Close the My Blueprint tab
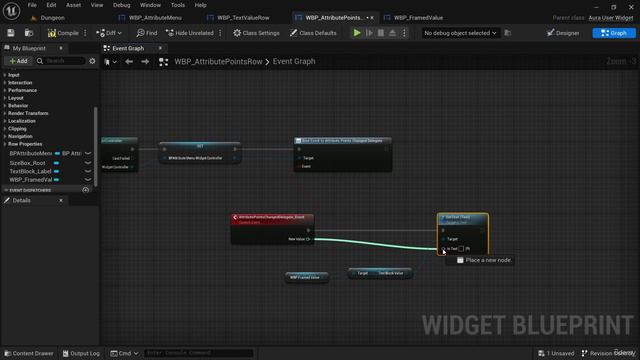Screen dimensions: 640x360 click(x=61, y=48)
